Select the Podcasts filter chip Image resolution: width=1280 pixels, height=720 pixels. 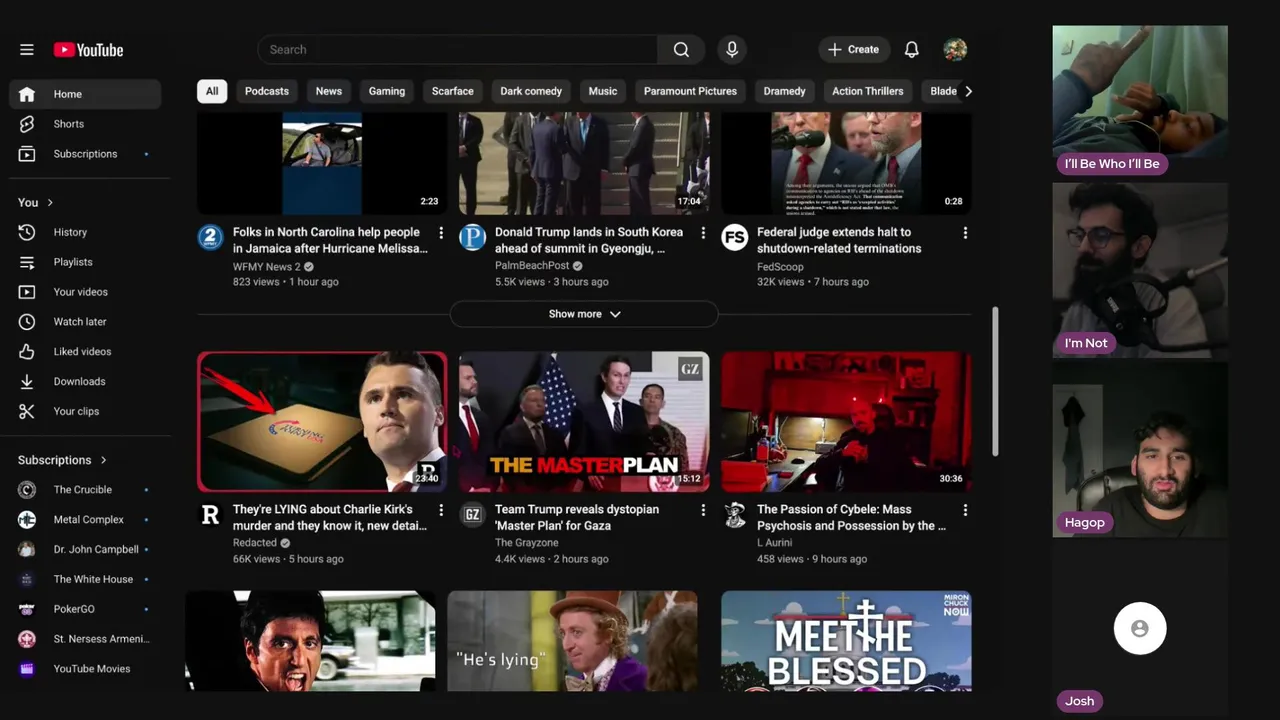click(x=267, y=91)
